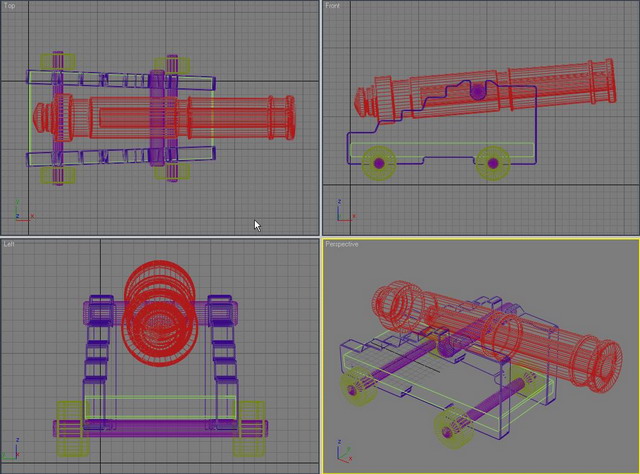Select right yellow wheel in Front viewport
The image size is (640, 474).
click(493, 163)
